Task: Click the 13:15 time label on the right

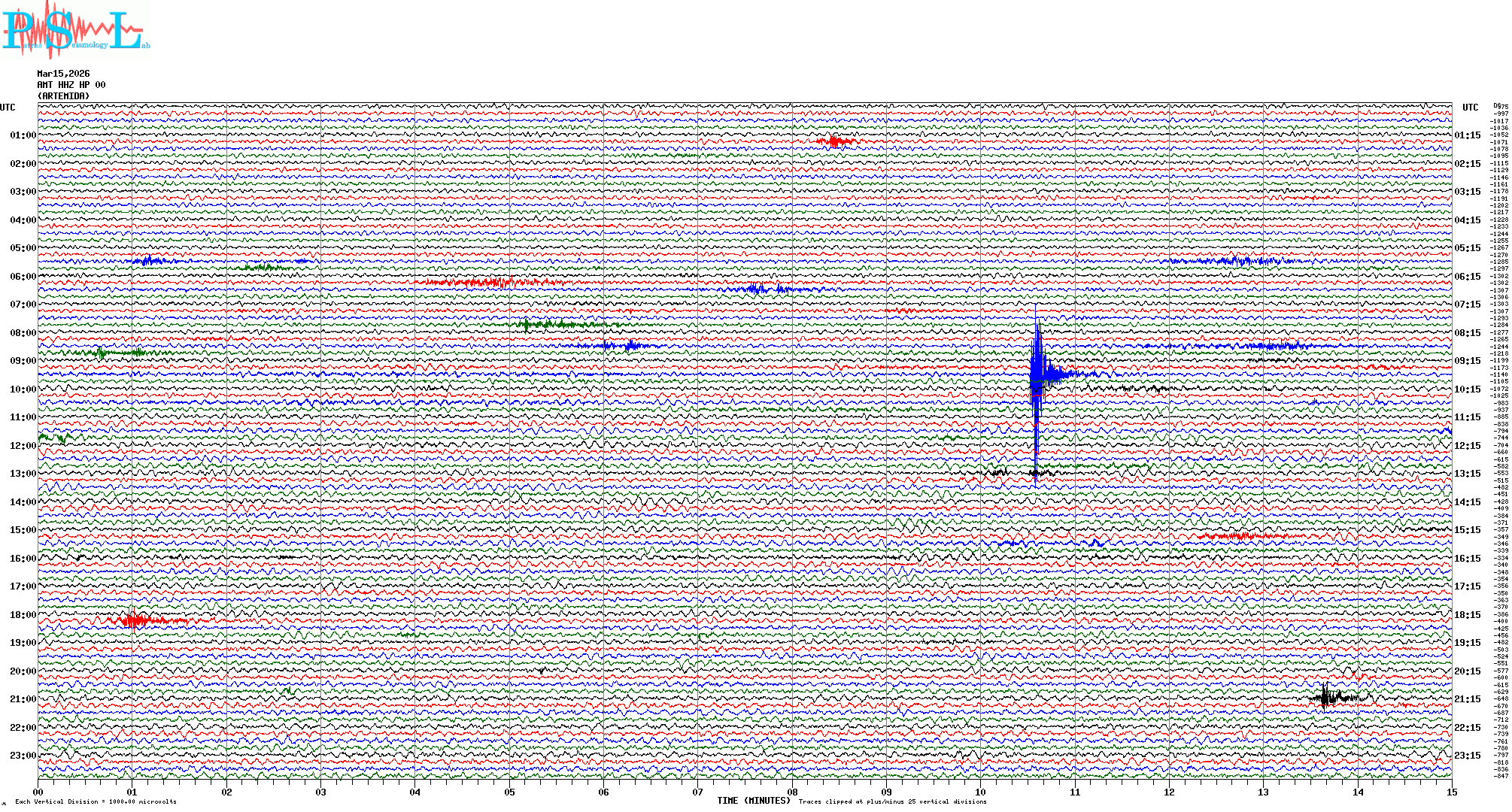Action: [1467, 474]
